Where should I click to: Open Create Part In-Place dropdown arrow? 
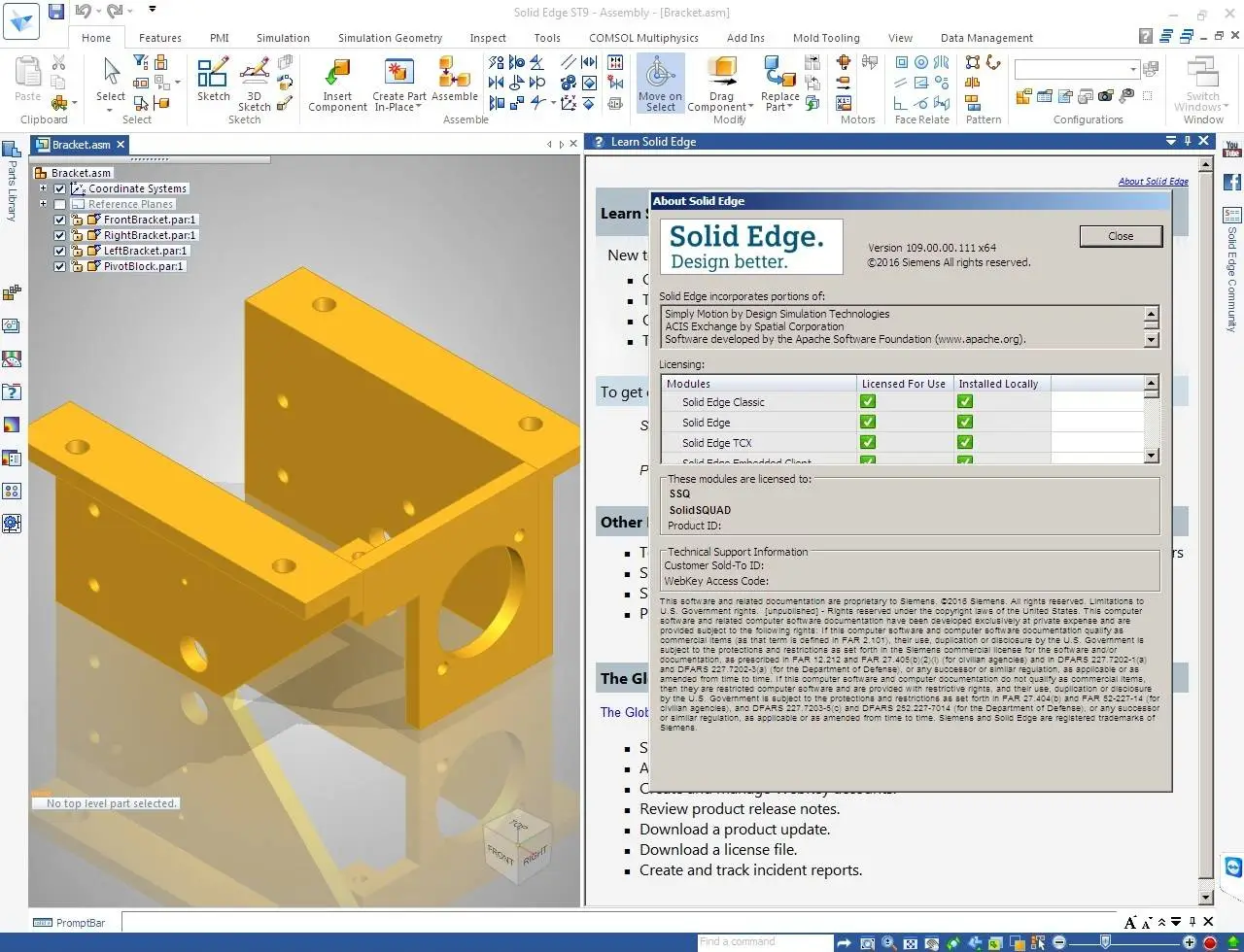tap(419, 107)
